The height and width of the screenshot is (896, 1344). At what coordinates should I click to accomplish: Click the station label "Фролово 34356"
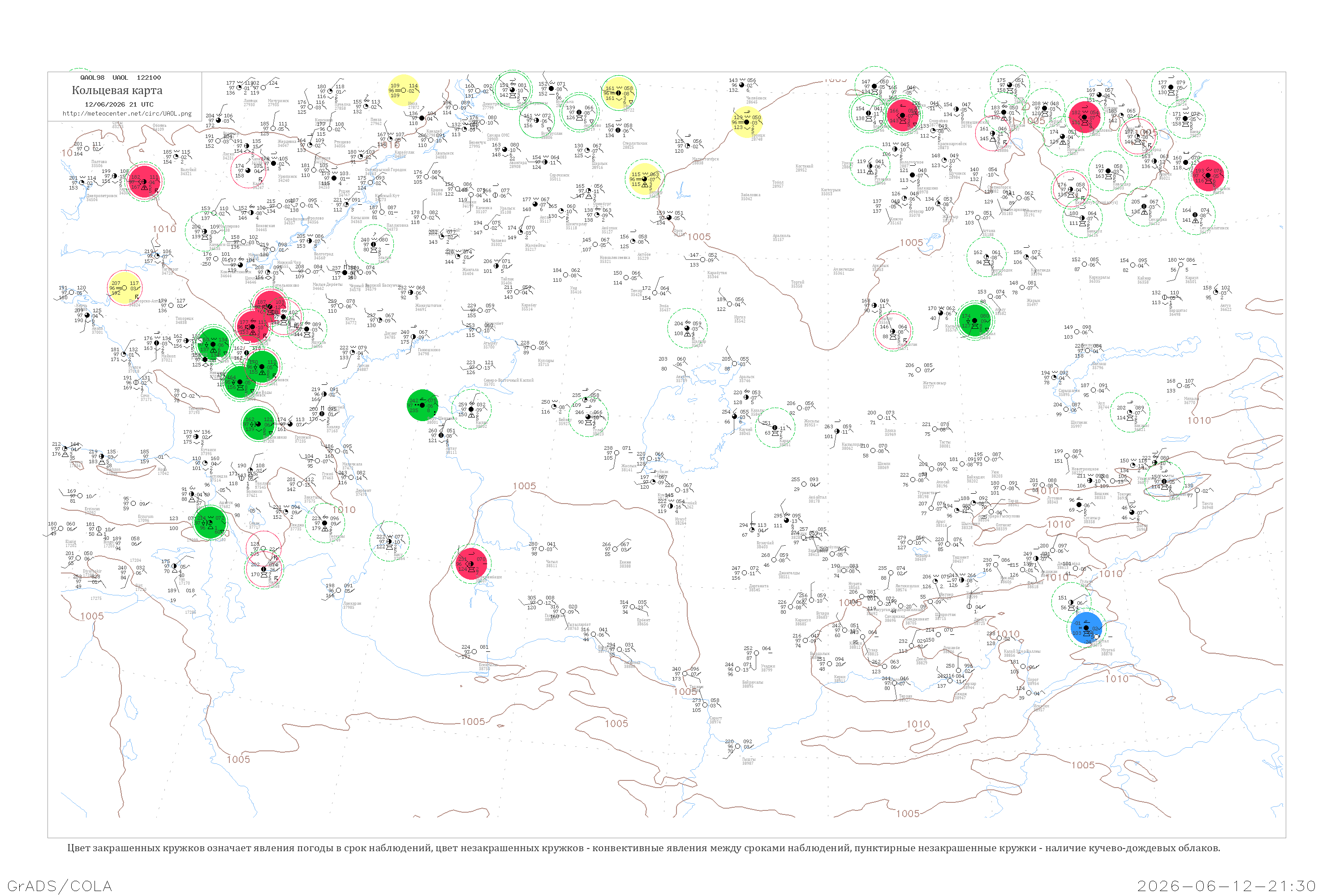coord(314,220)
